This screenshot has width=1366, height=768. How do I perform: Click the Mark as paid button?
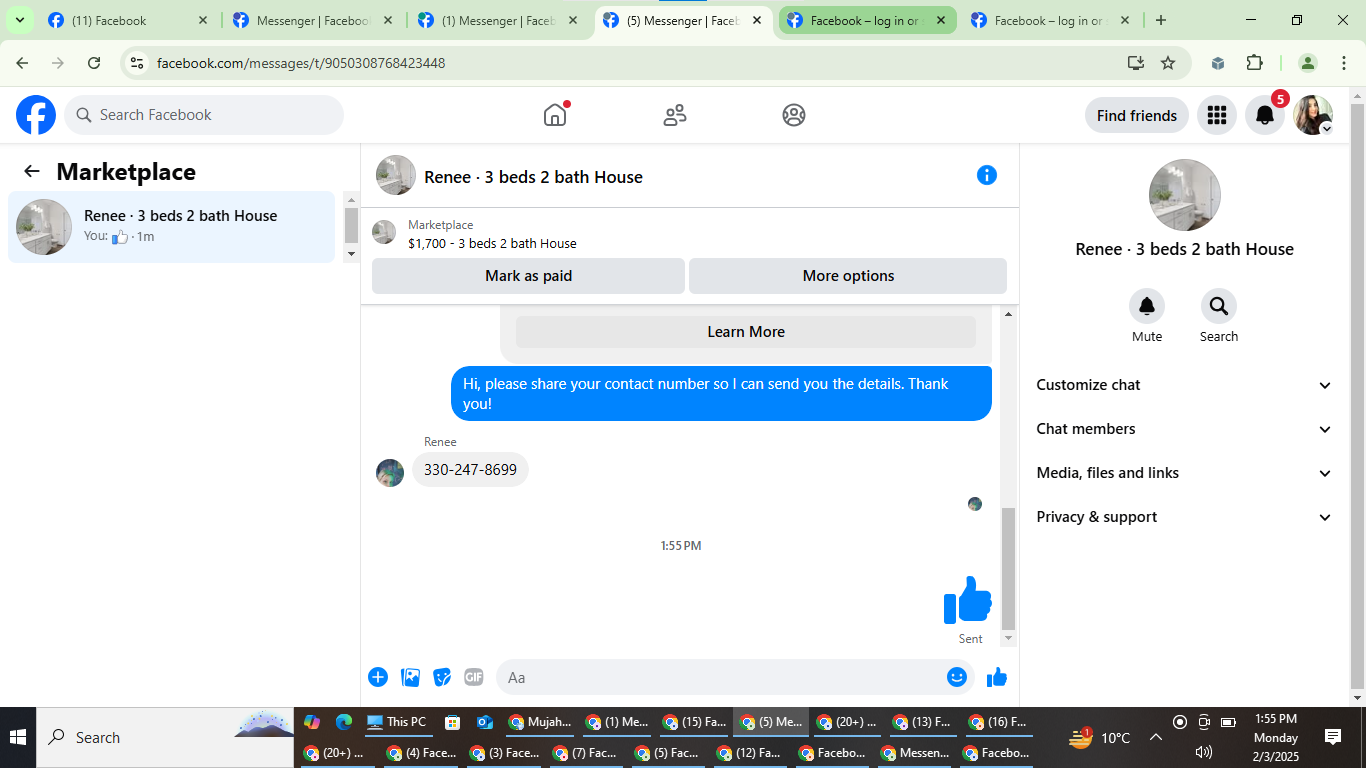point(528,276)
